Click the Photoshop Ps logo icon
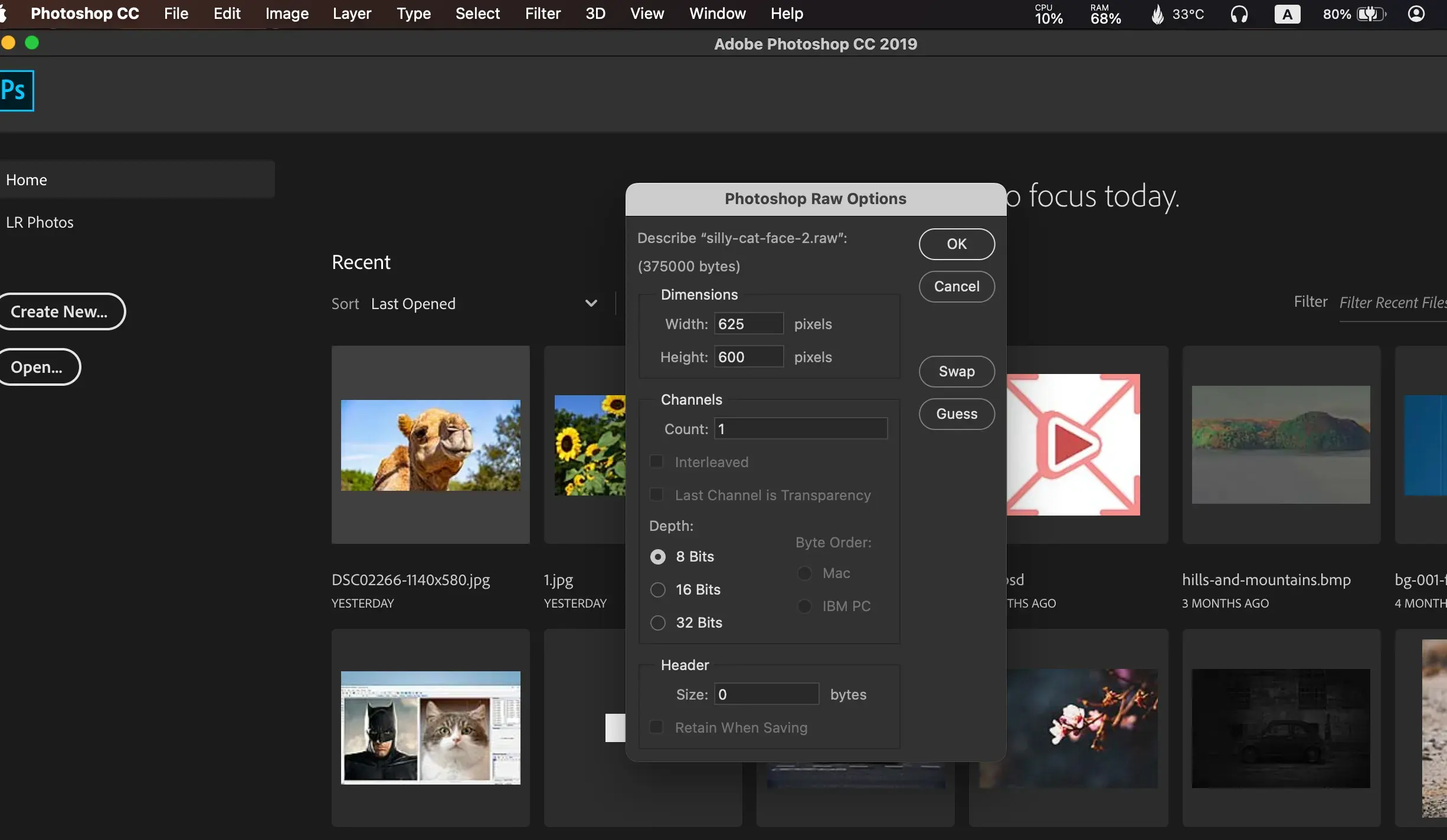 coord(16,90)
